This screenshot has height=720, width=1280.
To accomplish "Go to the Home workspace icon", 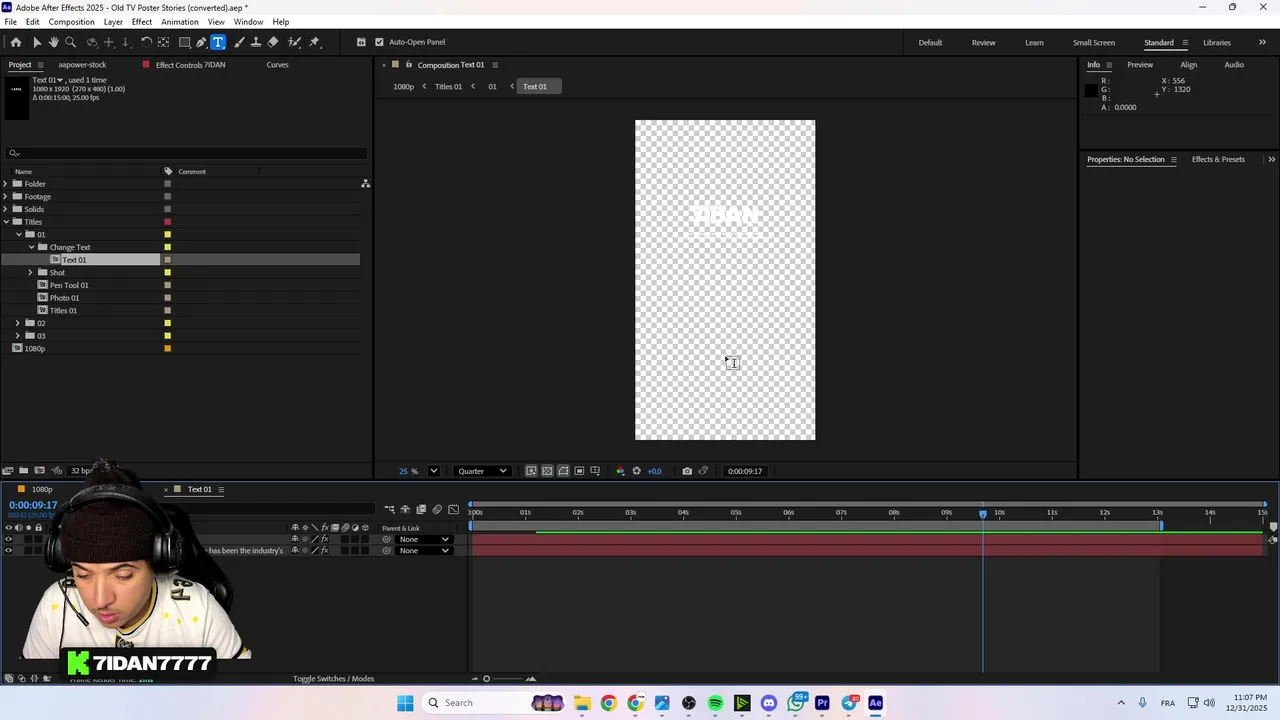I will click(16, 42).
